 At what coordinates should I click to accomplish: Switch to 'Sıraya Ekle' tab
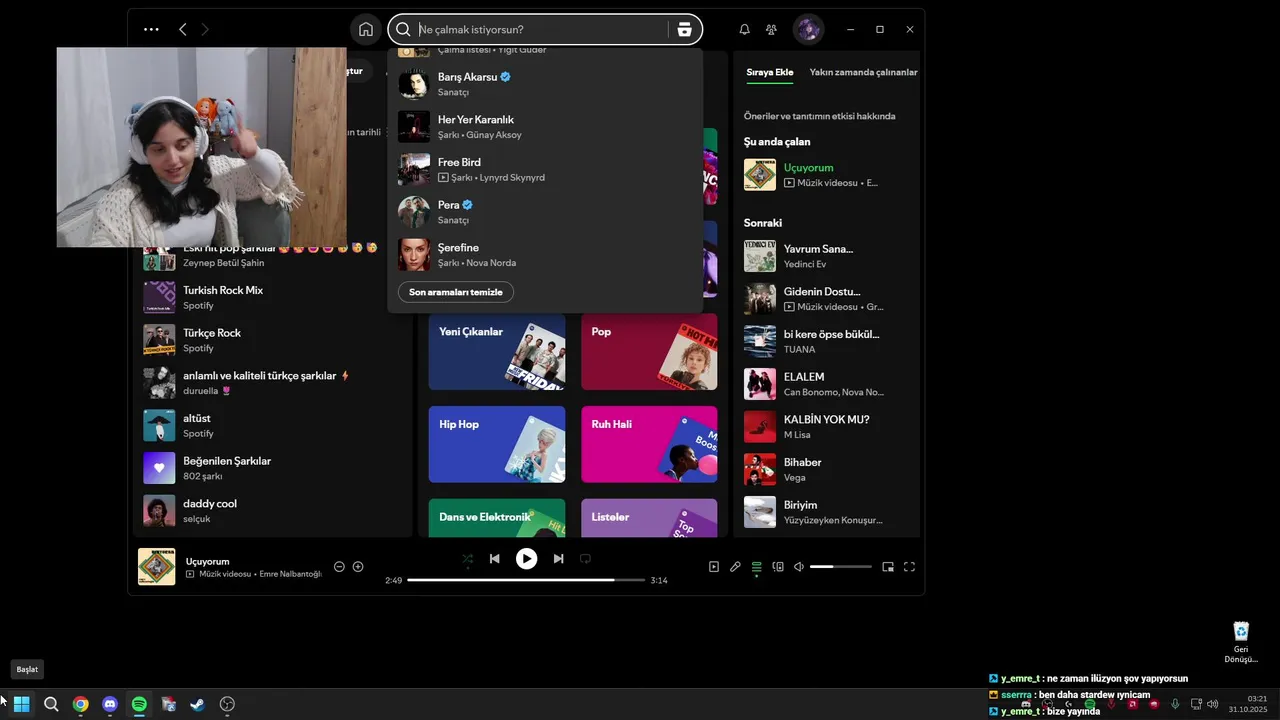click(x=770, y=72)
